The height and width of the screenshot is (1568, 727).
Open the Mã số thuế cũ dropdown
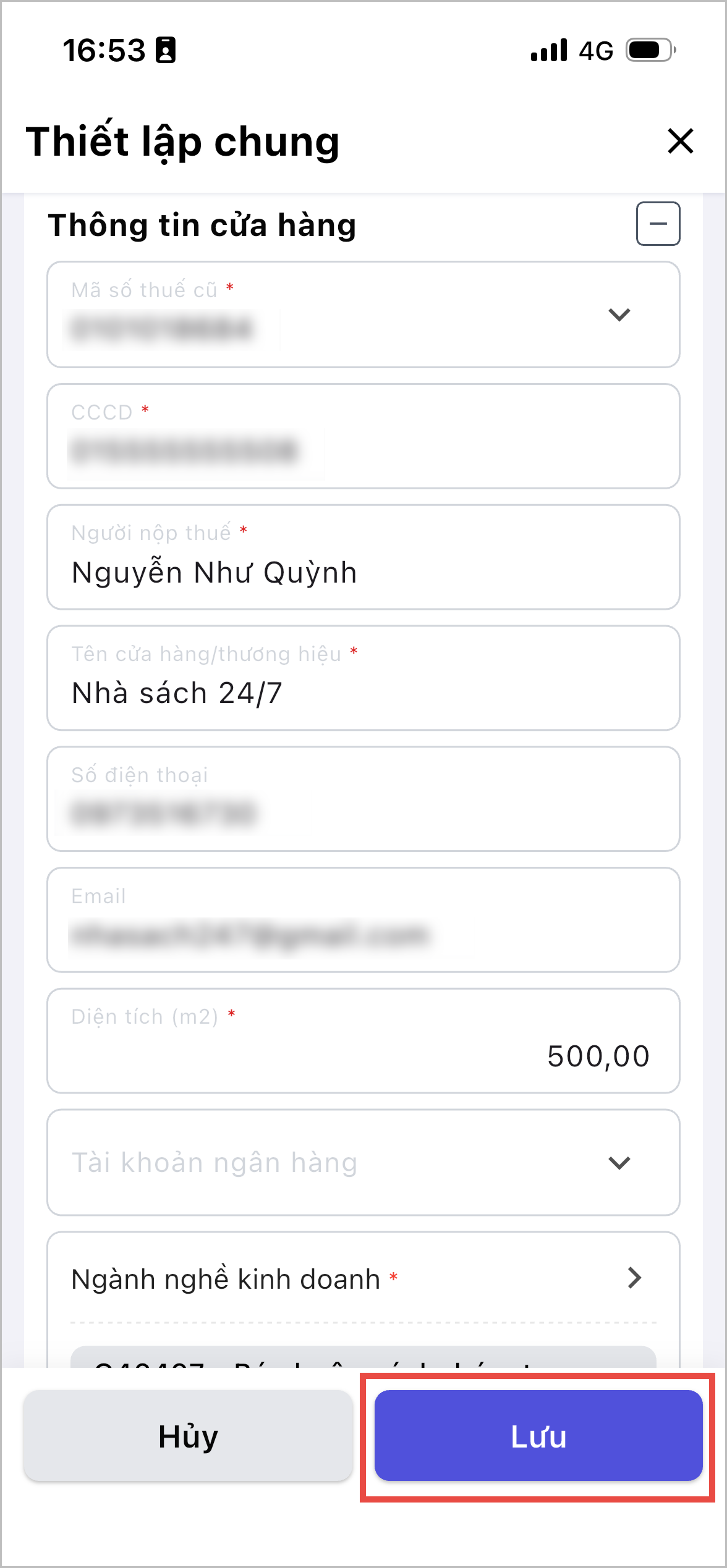click(619, 315)
